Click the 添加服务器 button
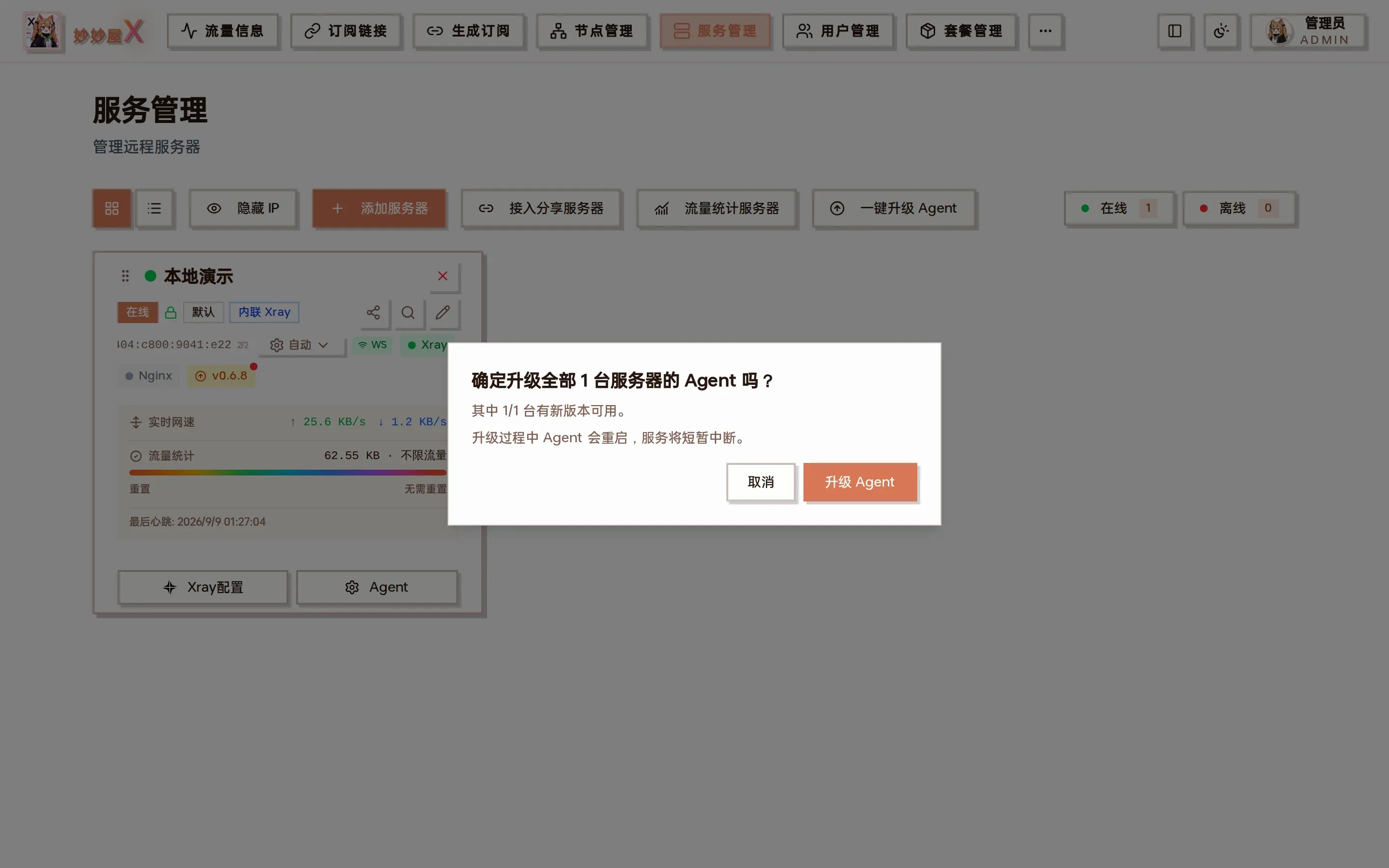The width and height of the screenshot is (1389, 868). [x=380, y=208]
